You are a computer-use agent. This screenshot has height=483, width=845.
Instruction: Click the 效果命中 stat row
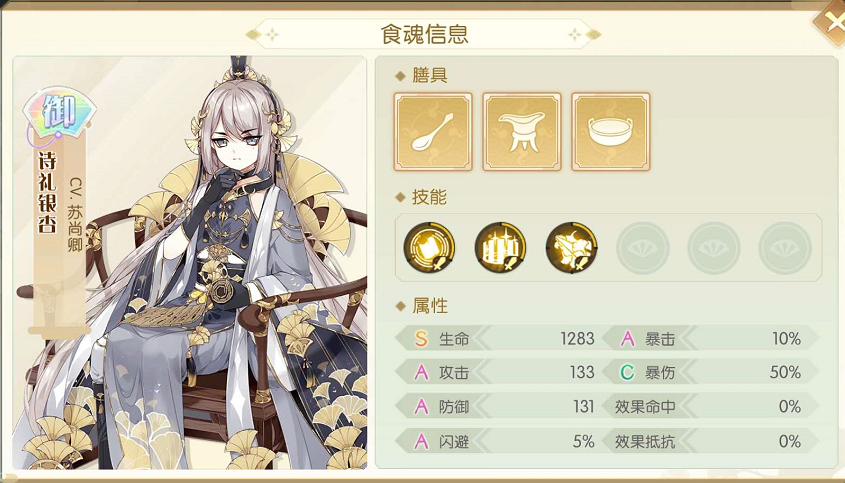pos(710,406)
